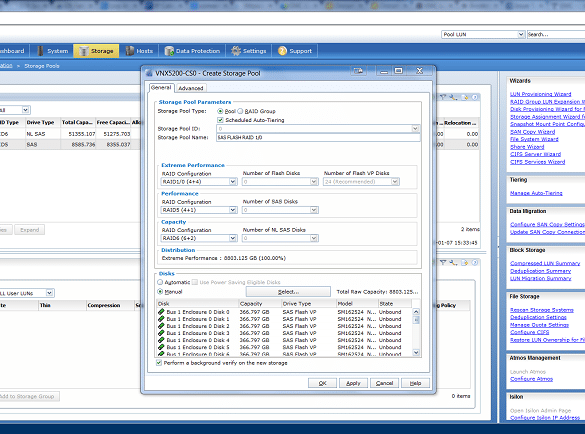Click the disk icon for Bus 1 Enclosure 0 Disk 5

(161, 347)
